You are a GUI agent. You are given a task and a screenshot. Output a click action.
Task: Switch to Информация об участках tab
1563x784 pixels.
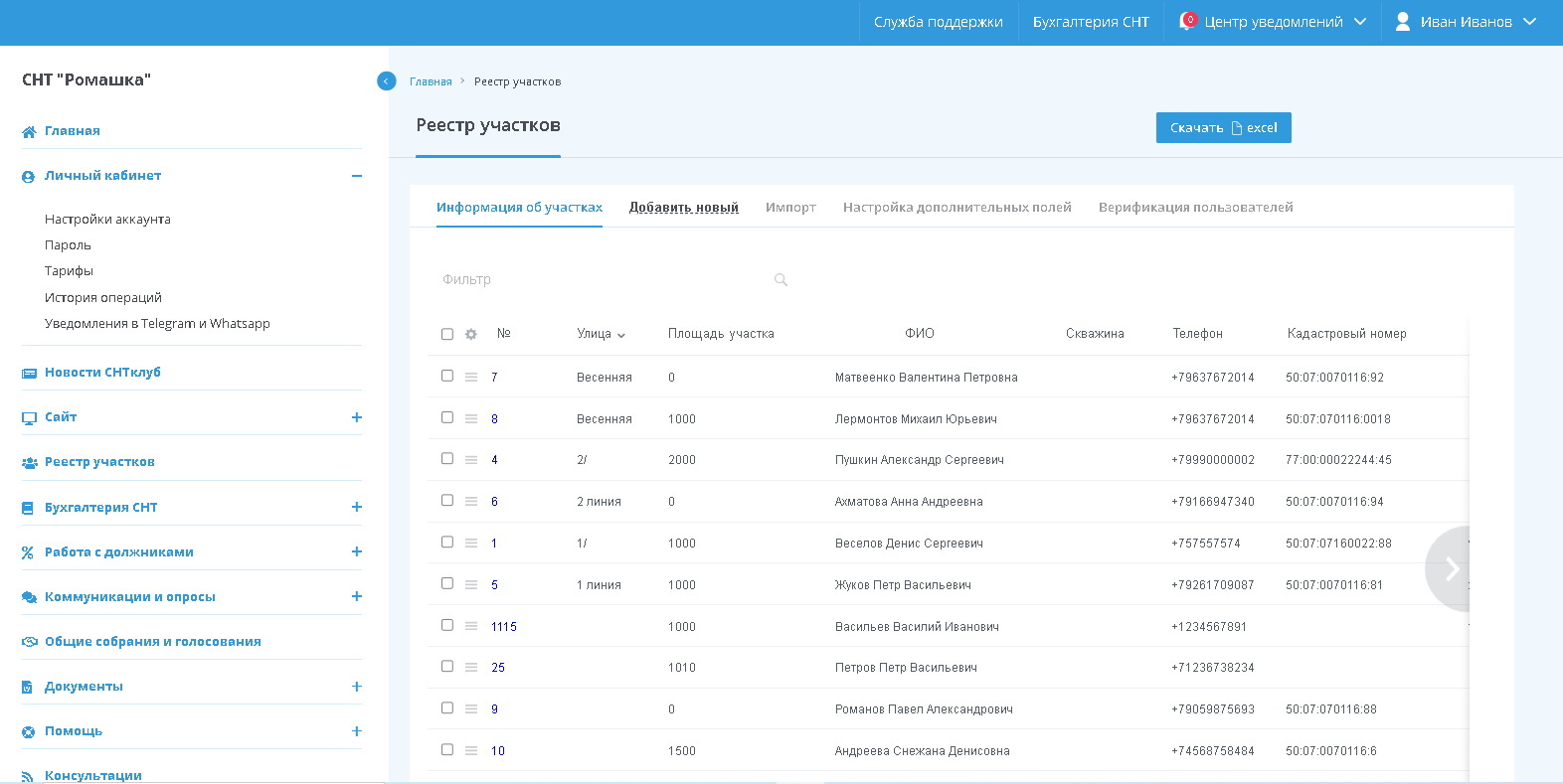pos(519,208)
